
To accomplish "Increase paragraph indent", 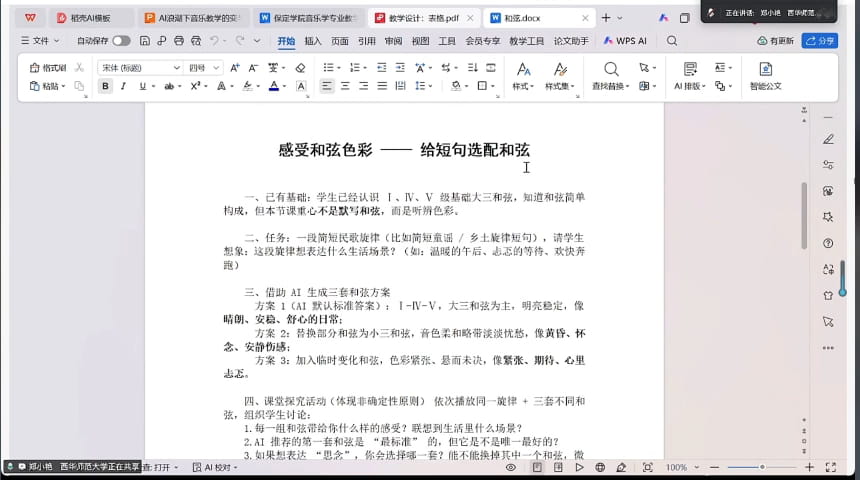I will tap(400, 67).
